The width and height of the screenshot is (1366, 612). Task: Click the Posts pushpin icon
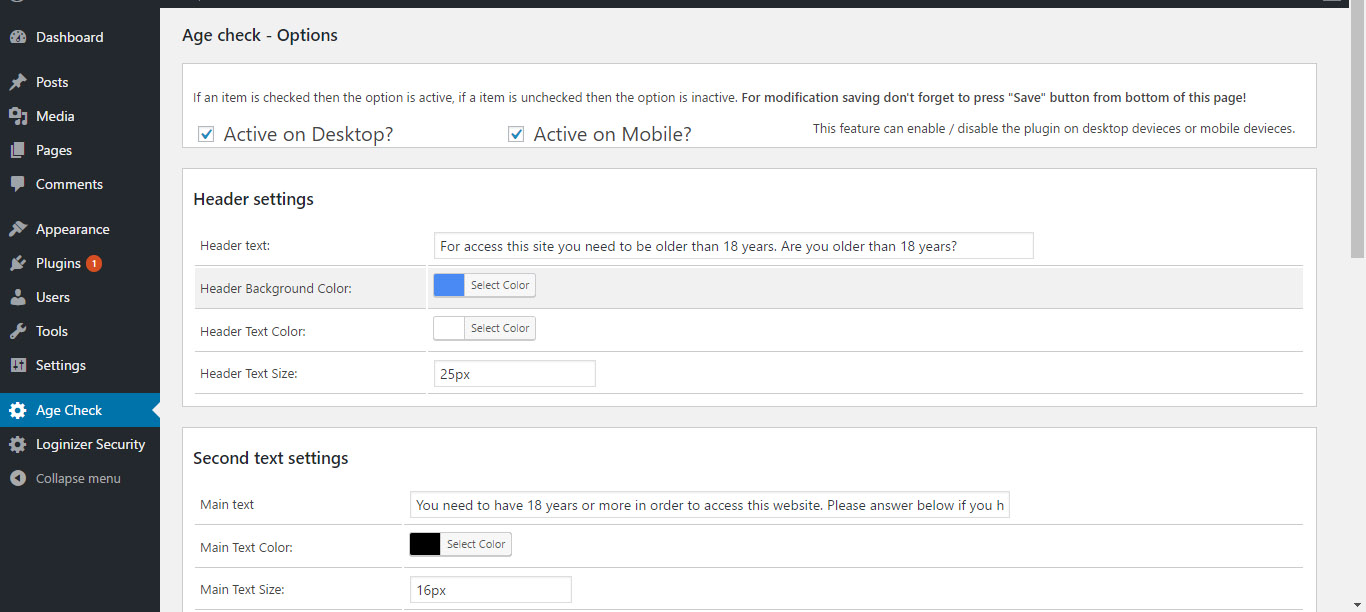click(18, 82)
